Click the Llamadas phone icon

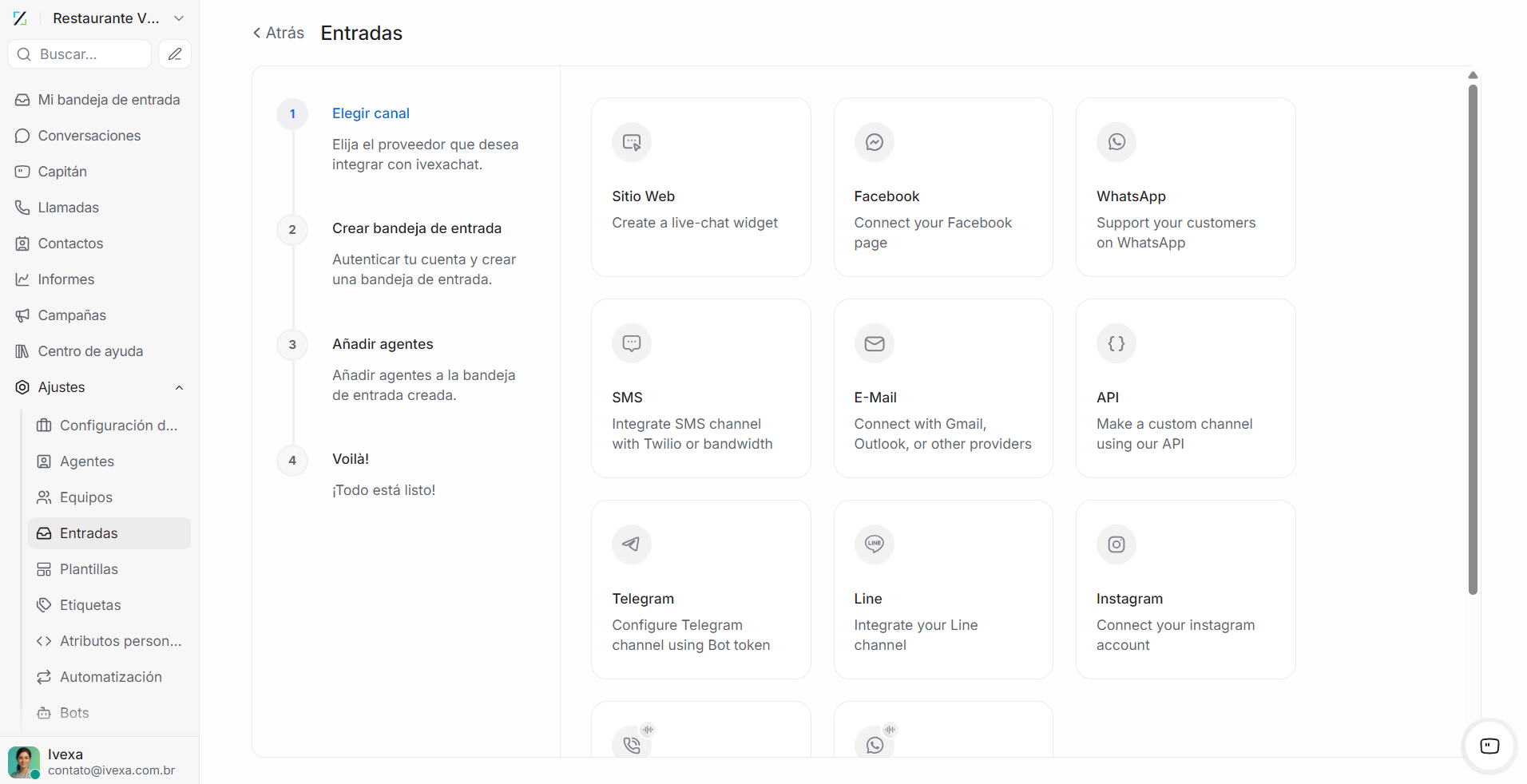22,208
